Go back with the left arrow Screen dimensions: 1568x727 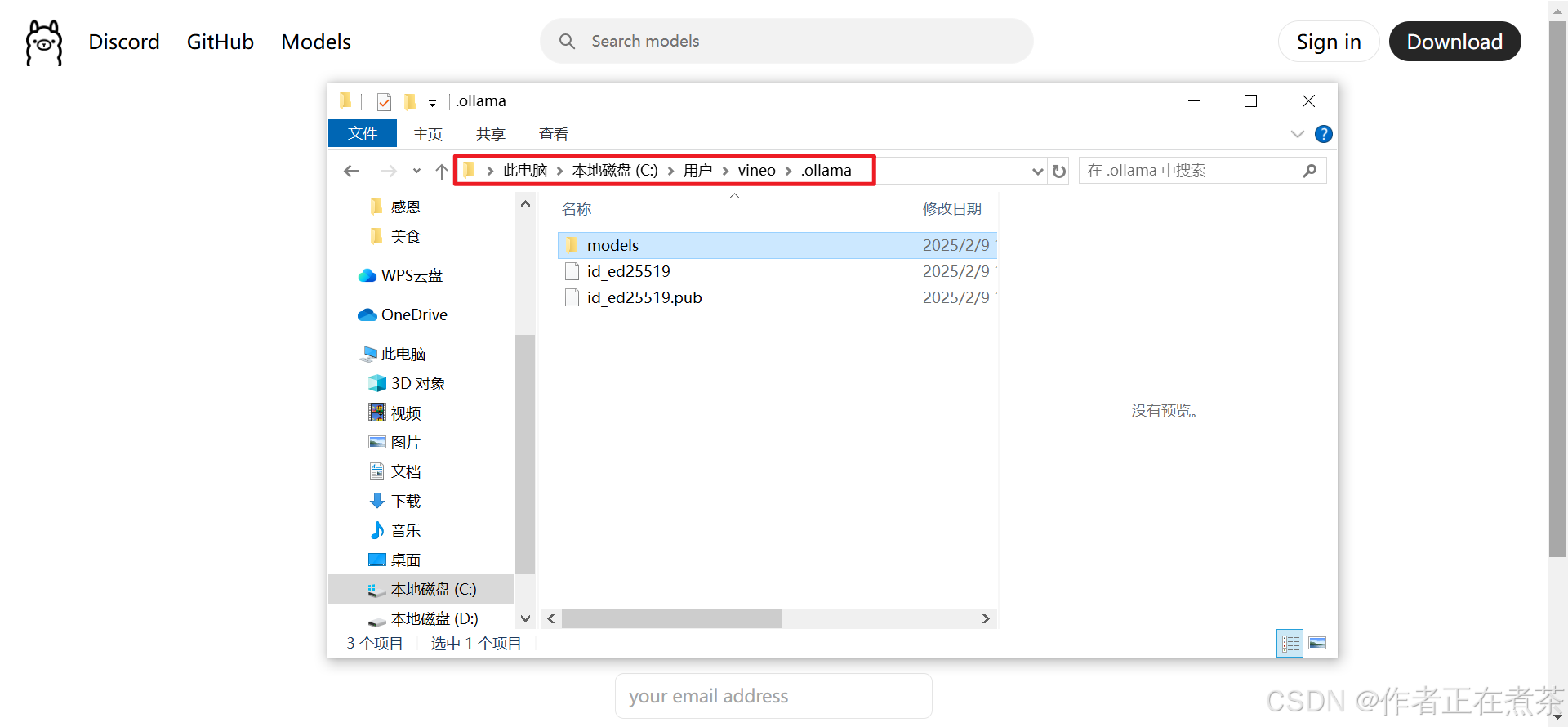[x=352, y=171]
